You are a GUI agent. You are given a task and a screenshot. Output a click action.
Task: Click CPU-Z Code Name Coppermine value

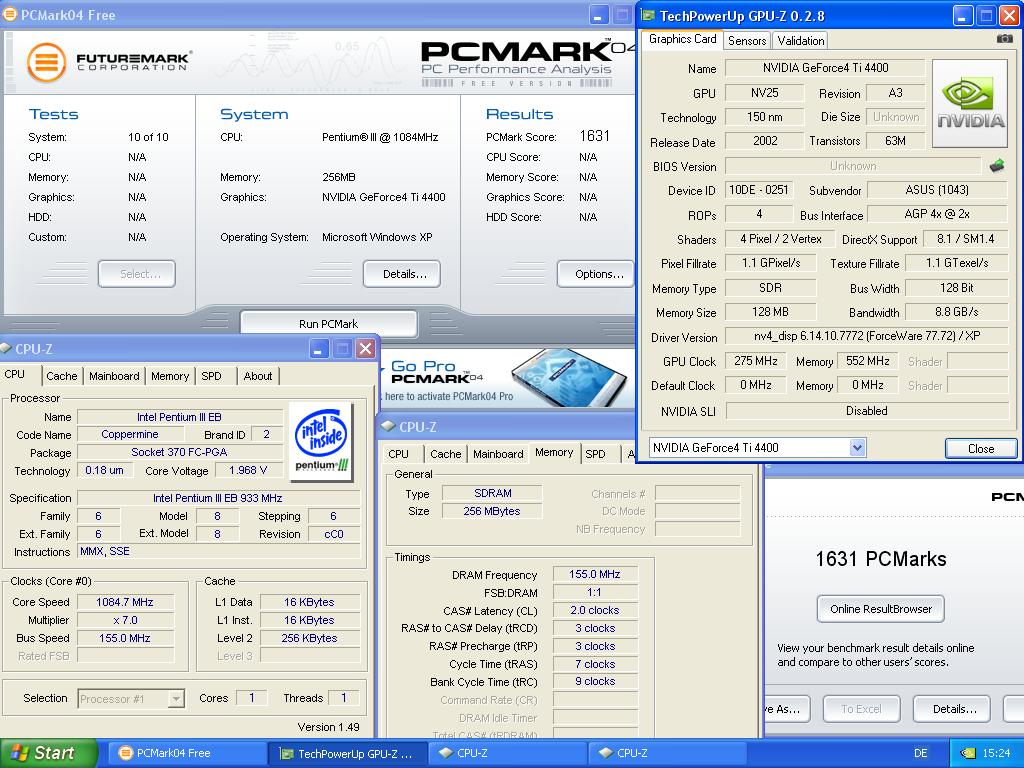click(x=129, y=434)
